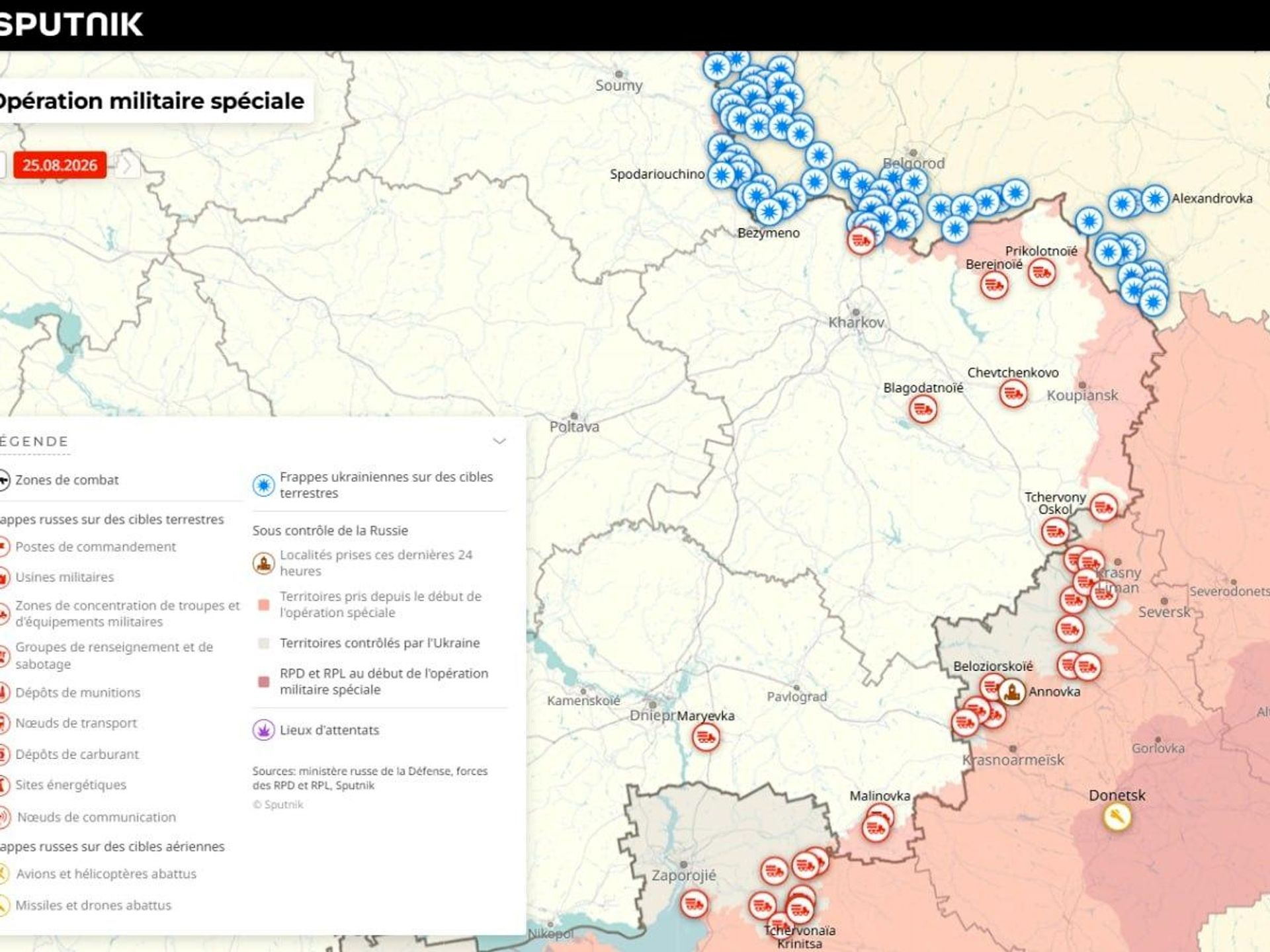This screenshot has height=952, width=1270.
Task: Select the yellow marker under Donetsk
Action: click(1117, 818)
